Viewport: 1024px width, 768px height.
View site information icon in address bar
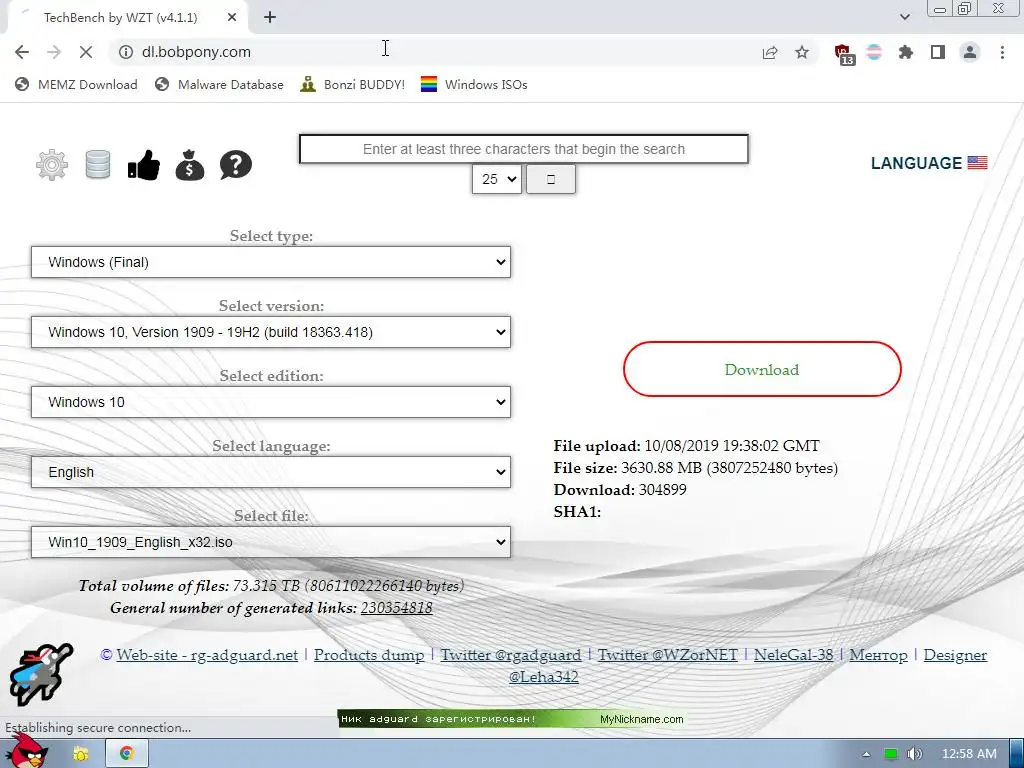126,52
